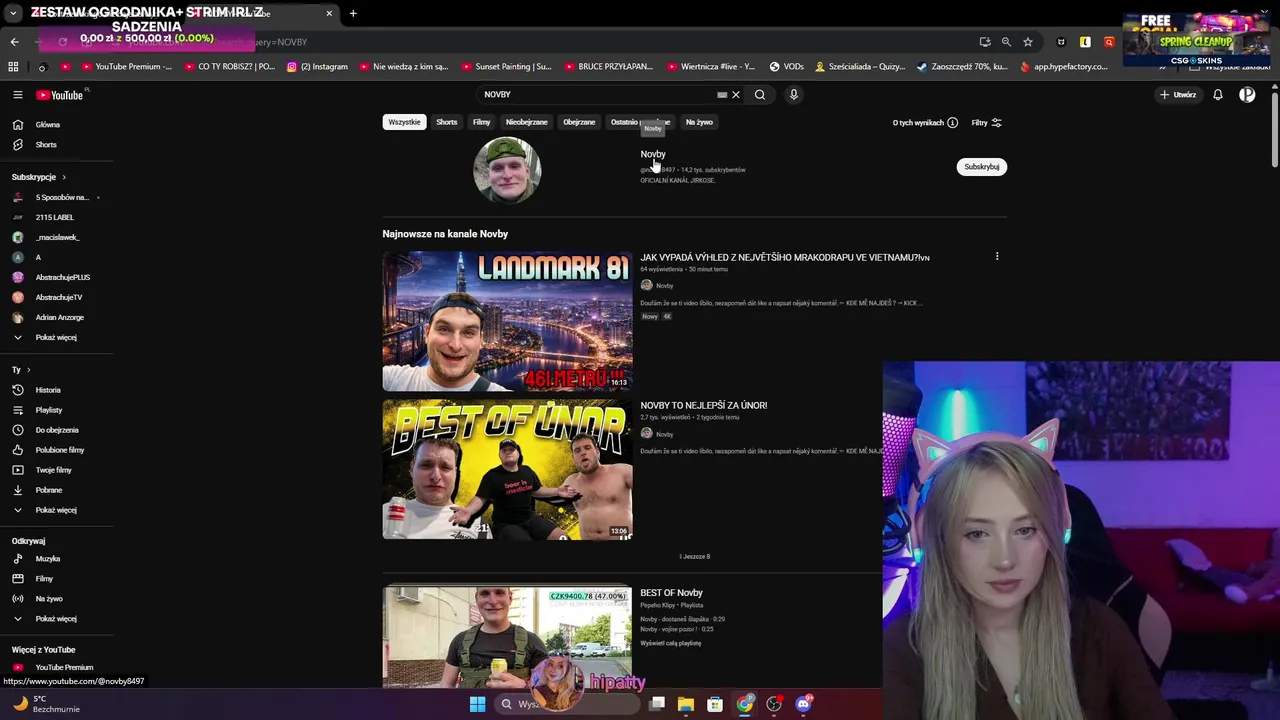This screenshot has height=720, width=1280.
Task: Click Pokaż więcej below Pobrane
Action: (56, 510)
